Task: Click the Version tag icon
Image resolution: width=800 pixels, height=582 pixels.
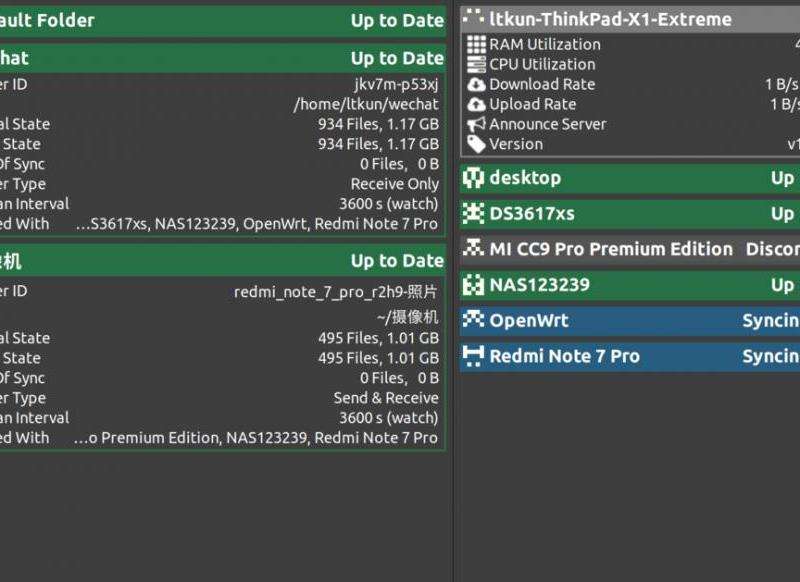Action: 476,144
